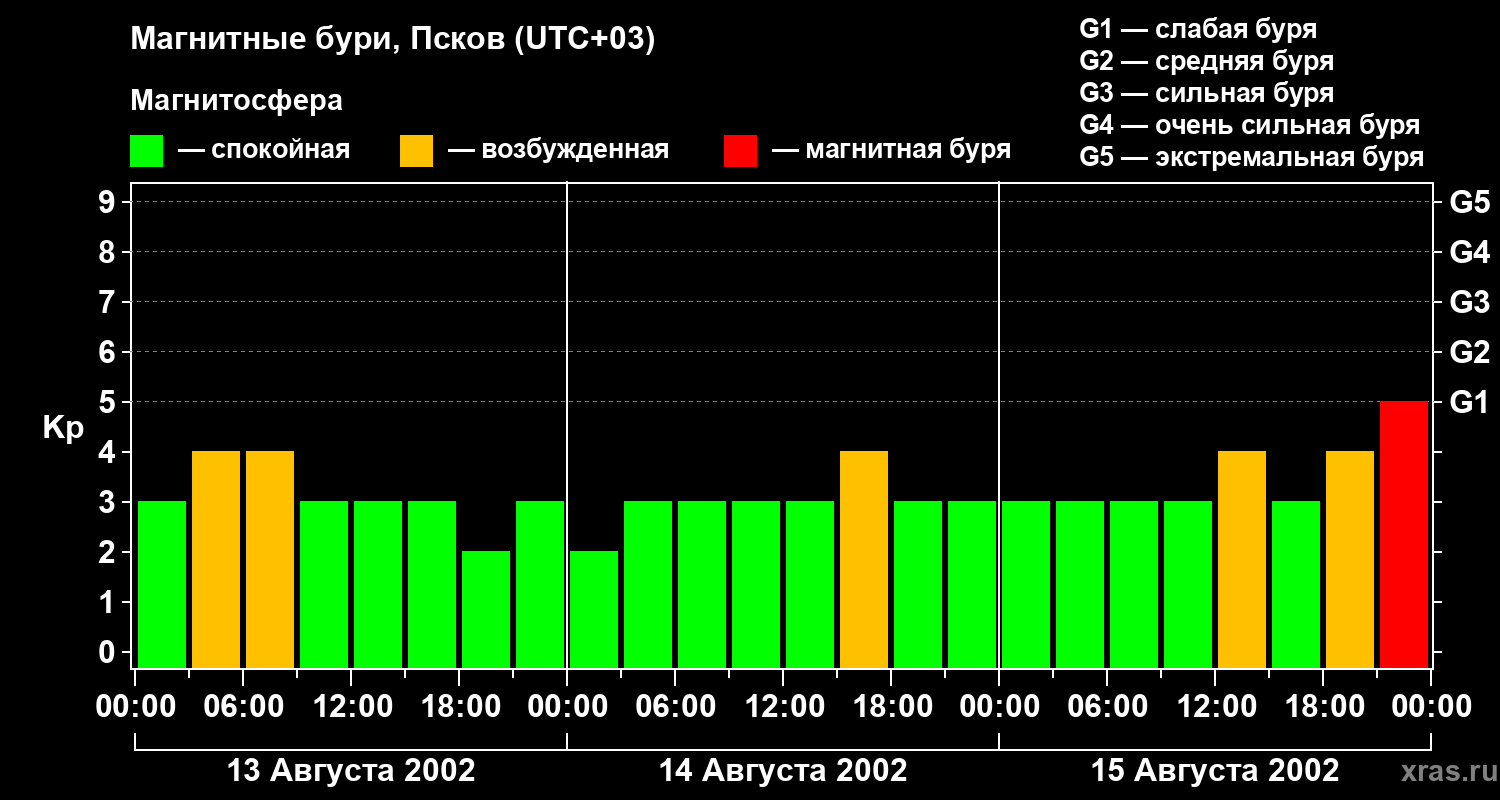Click the 12:00–15:00 green bar on 13 August
Screen dimensions: 1500x800
click(x=378, y=584)
